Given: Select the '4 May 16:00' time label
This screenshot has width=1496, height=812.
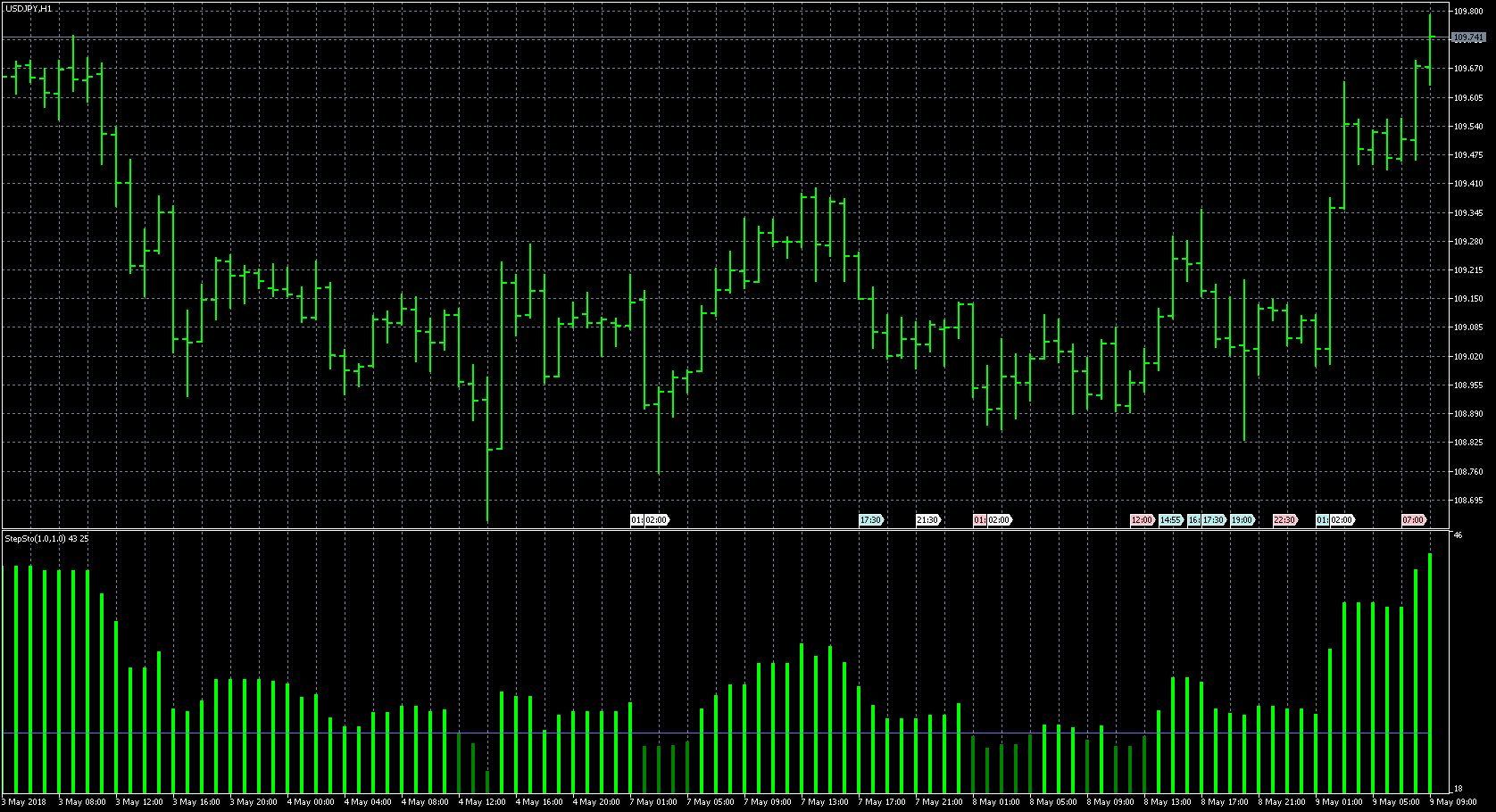Looking at the screenshot, I should pos(539,802).
